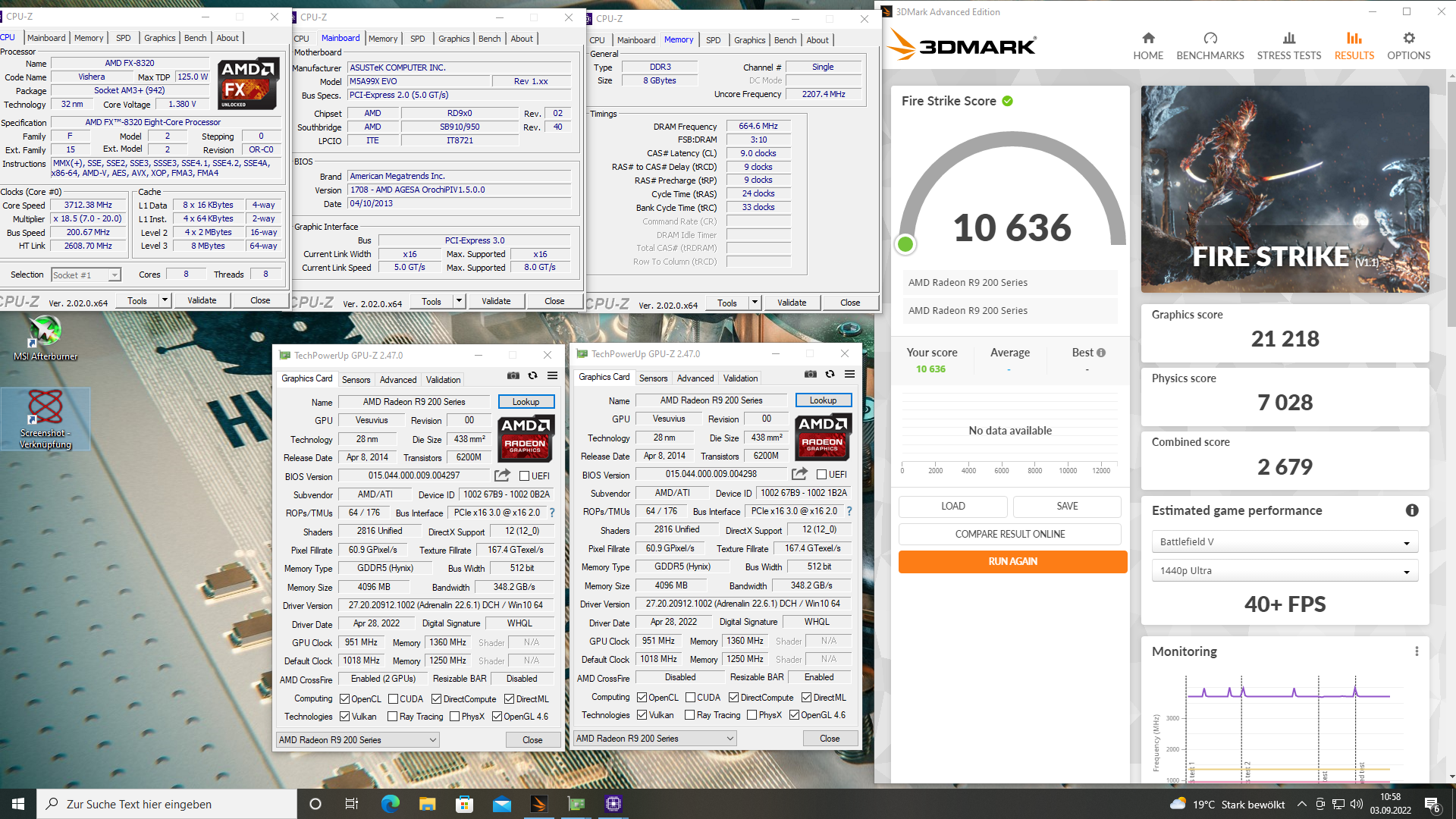Expand Tools arrow in second CPU-Z window
The width and height of the screenshot is (1456, 819).
(459, 301)
